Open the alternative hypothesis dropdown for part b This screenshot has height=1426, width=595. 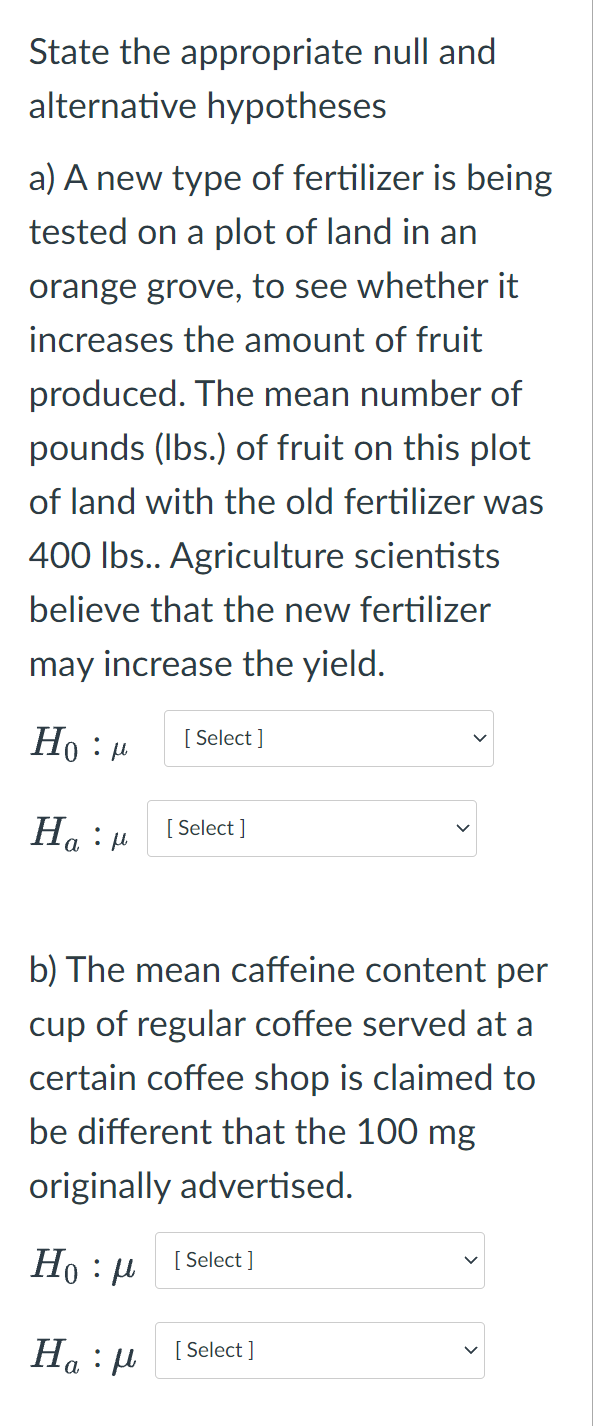point(320,1350)
